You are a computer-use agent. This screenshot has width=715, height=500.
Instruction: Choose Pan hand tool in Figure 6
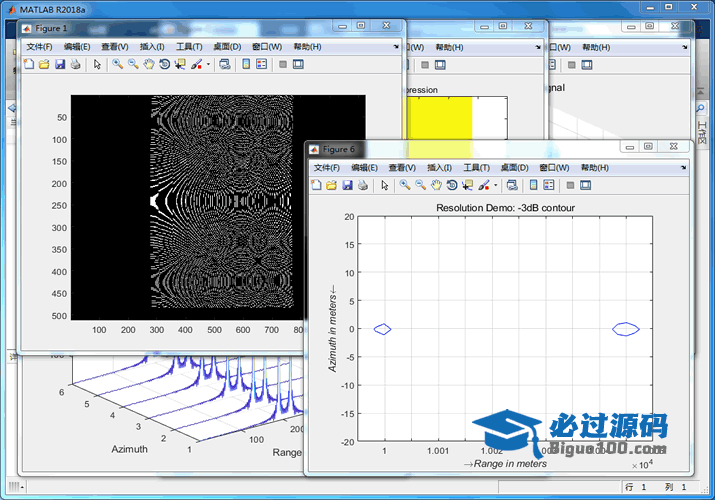click(436, 185)
